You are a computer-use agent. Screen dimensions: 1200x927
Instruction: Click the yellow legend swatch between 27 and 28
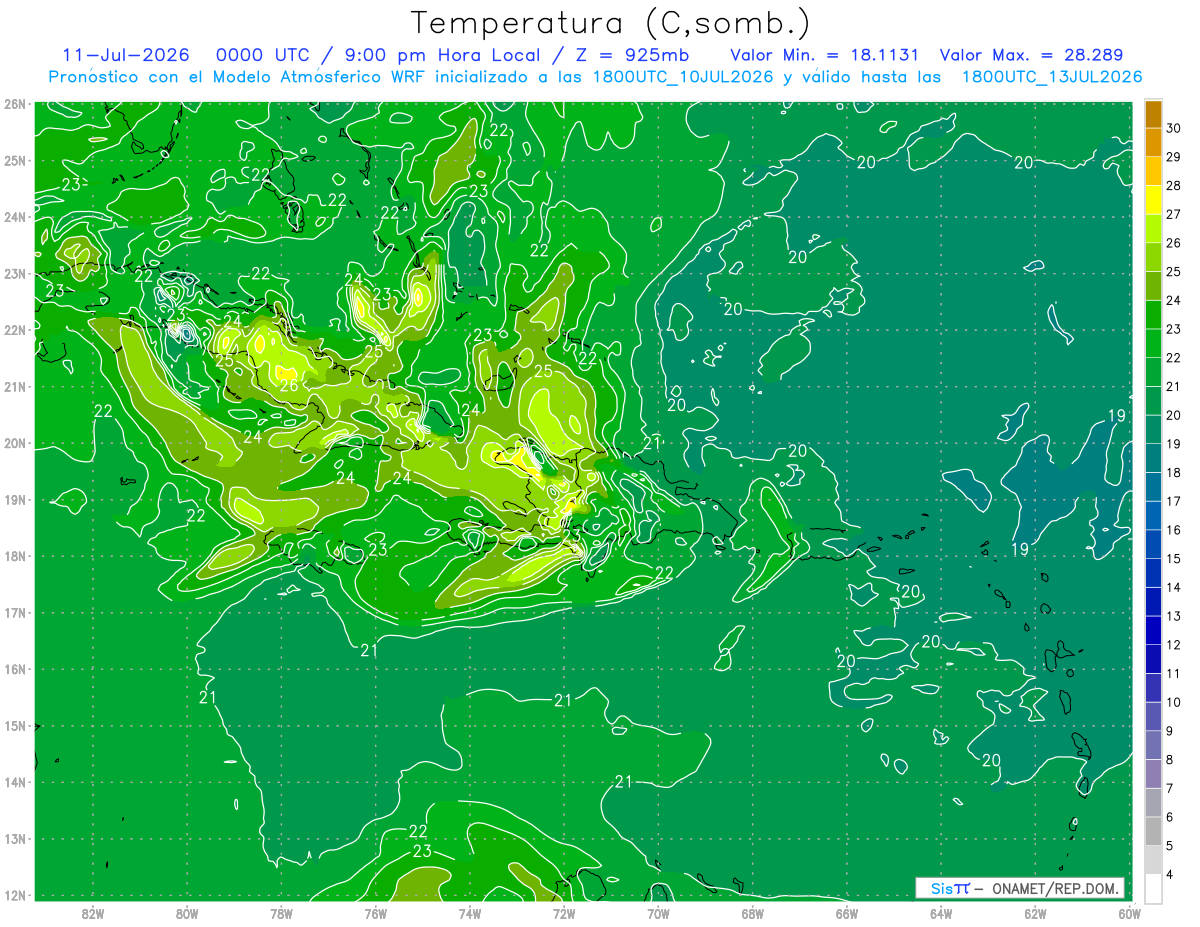click(1153, 200)
